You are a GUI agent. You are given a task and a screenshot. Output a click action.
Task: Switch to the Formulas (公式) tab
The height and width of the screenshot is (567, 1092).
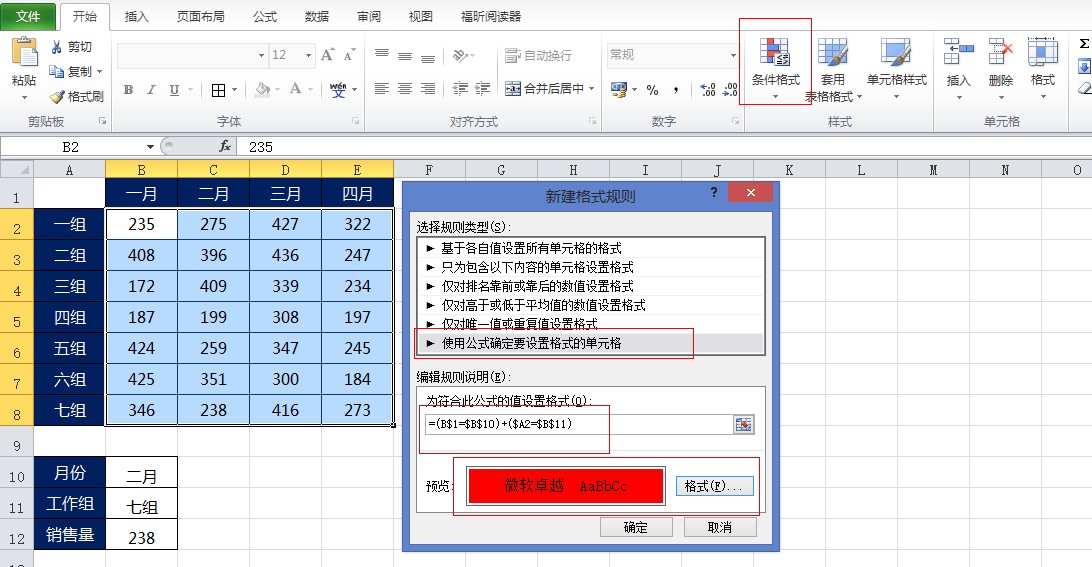265,17
